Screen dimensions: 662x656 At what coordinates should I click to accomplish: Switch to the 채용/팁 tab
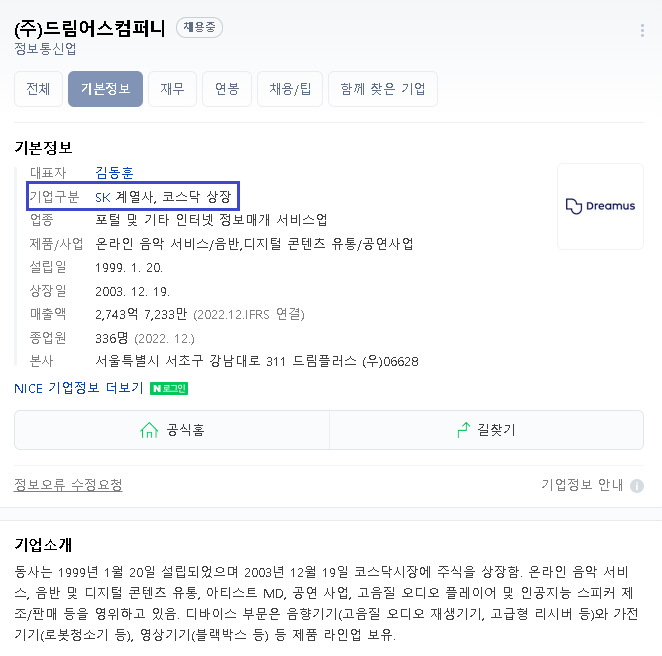[290, 89]
